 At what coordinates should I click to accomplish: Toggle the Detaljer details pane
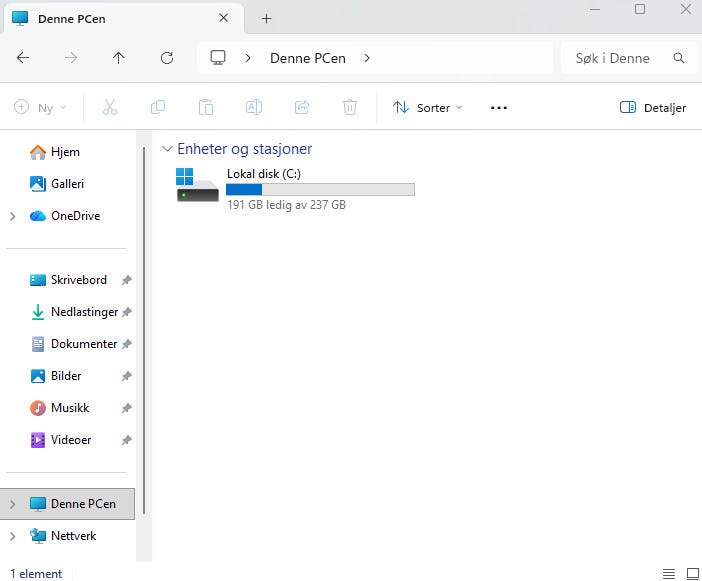click(653, 107)
